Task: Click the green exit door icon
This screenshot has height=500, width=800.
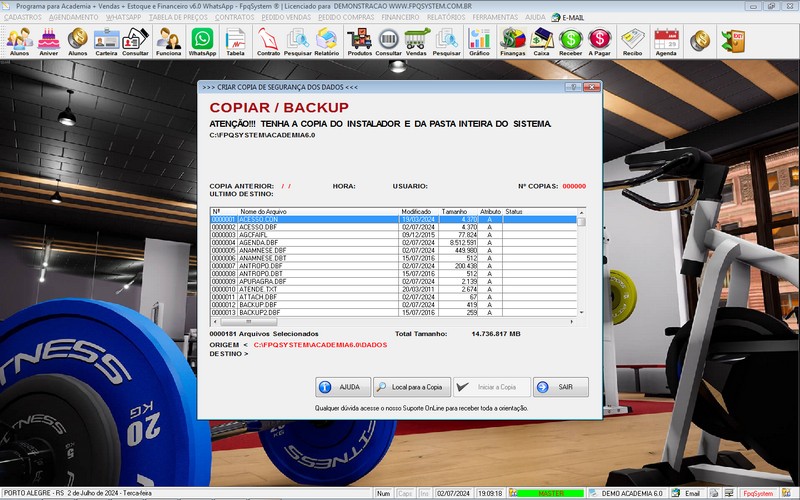Action: click(733, 41)
